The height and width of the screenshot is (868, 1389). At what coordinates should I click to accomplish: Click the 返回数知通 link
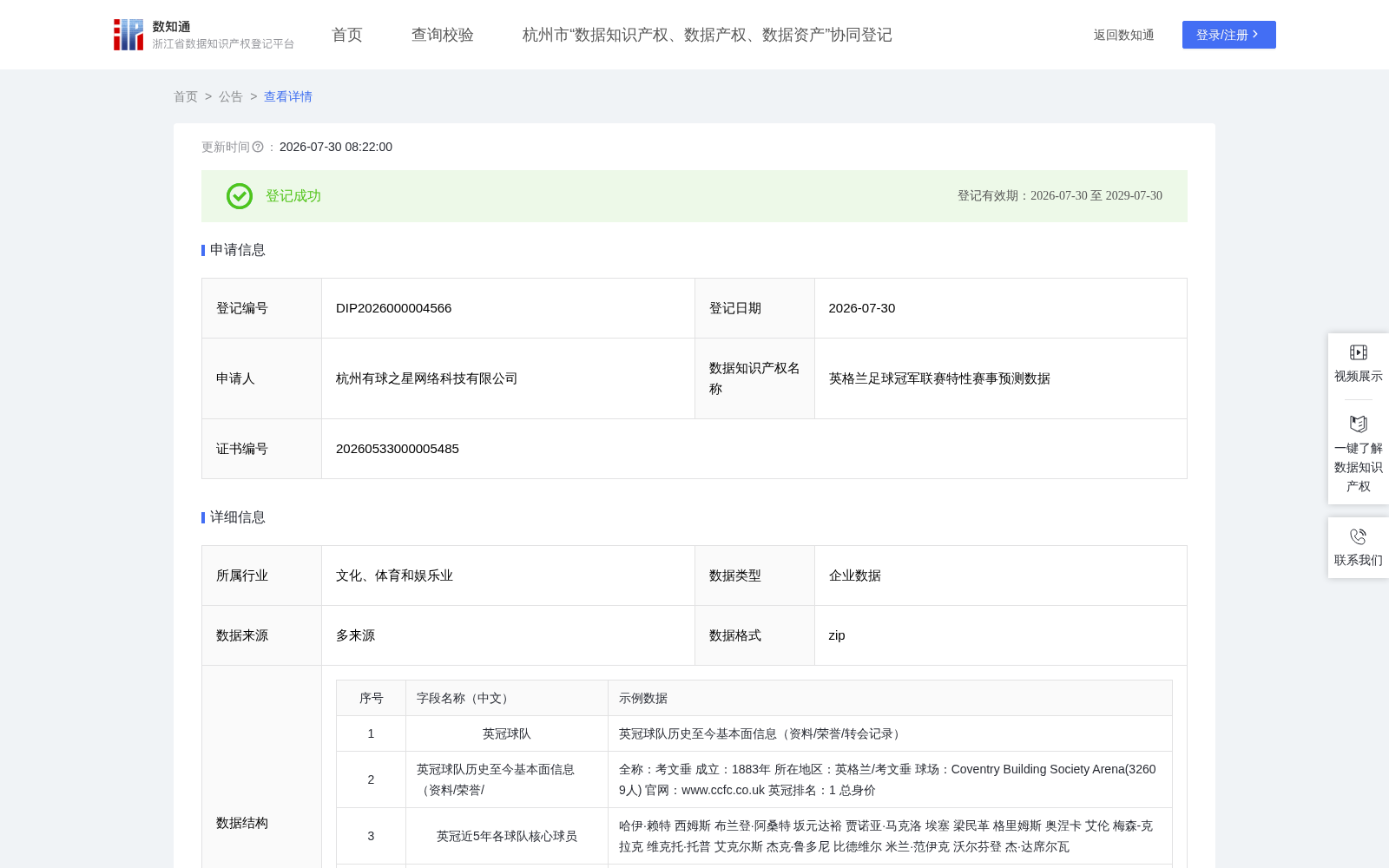(1124, 36)
